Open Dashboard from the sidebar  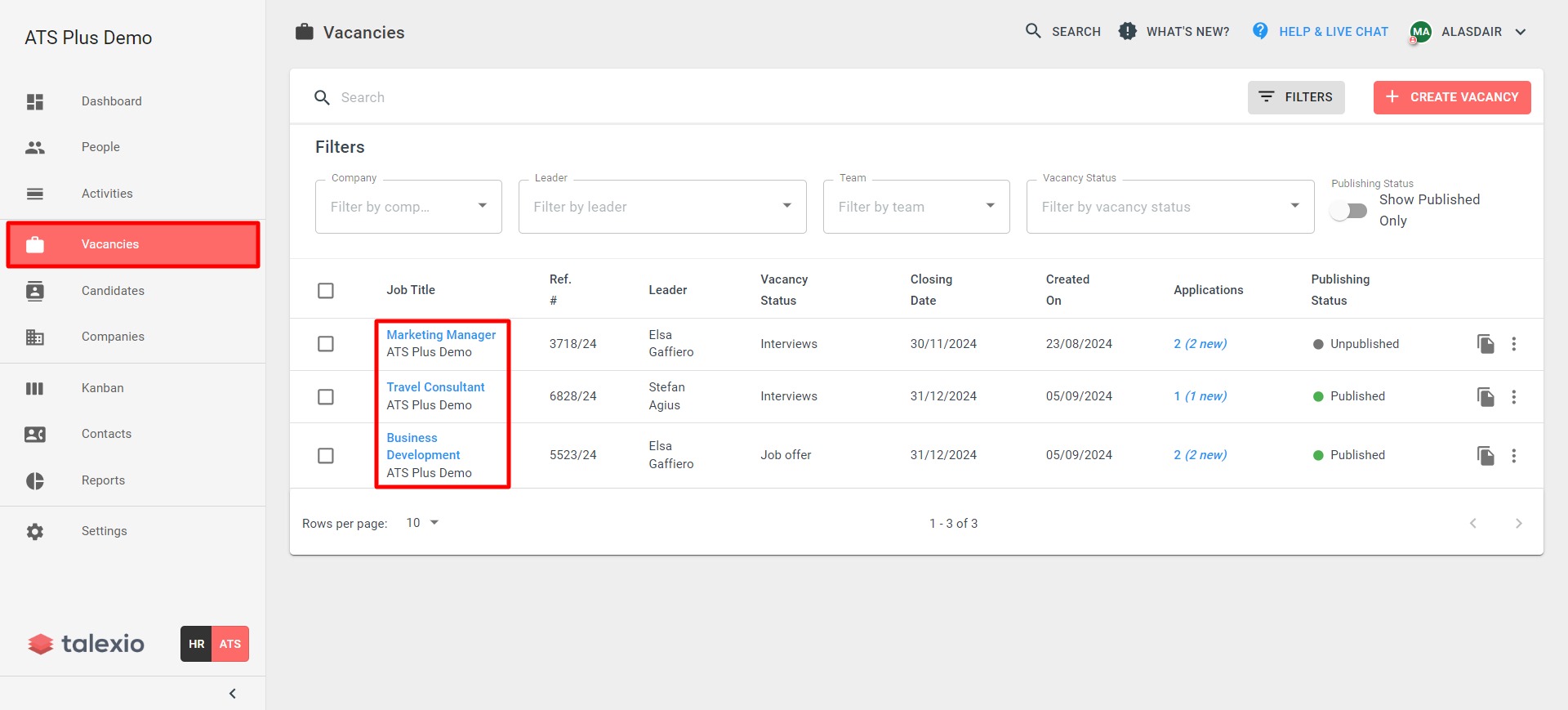pos(112,101)
